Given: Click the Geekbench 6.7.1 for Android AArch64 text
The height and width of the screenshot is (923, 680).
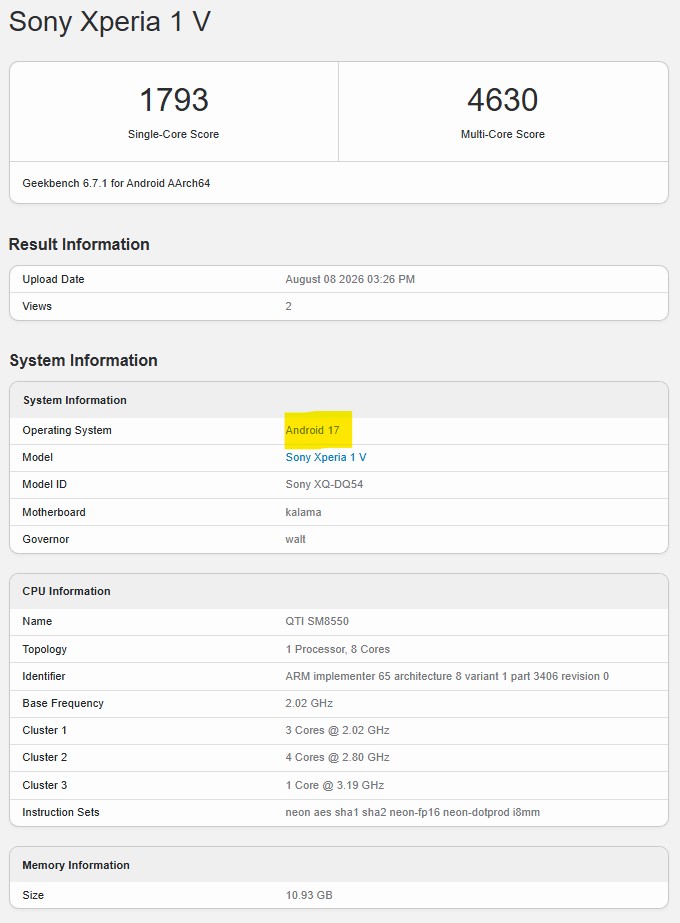Looking at the screenshot, I should pos(116,183).
